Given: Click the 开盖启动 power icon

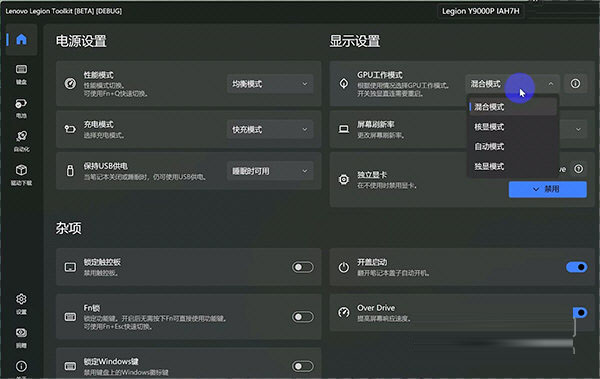Looking at the screenshot, I should click(x=344, y=267).
